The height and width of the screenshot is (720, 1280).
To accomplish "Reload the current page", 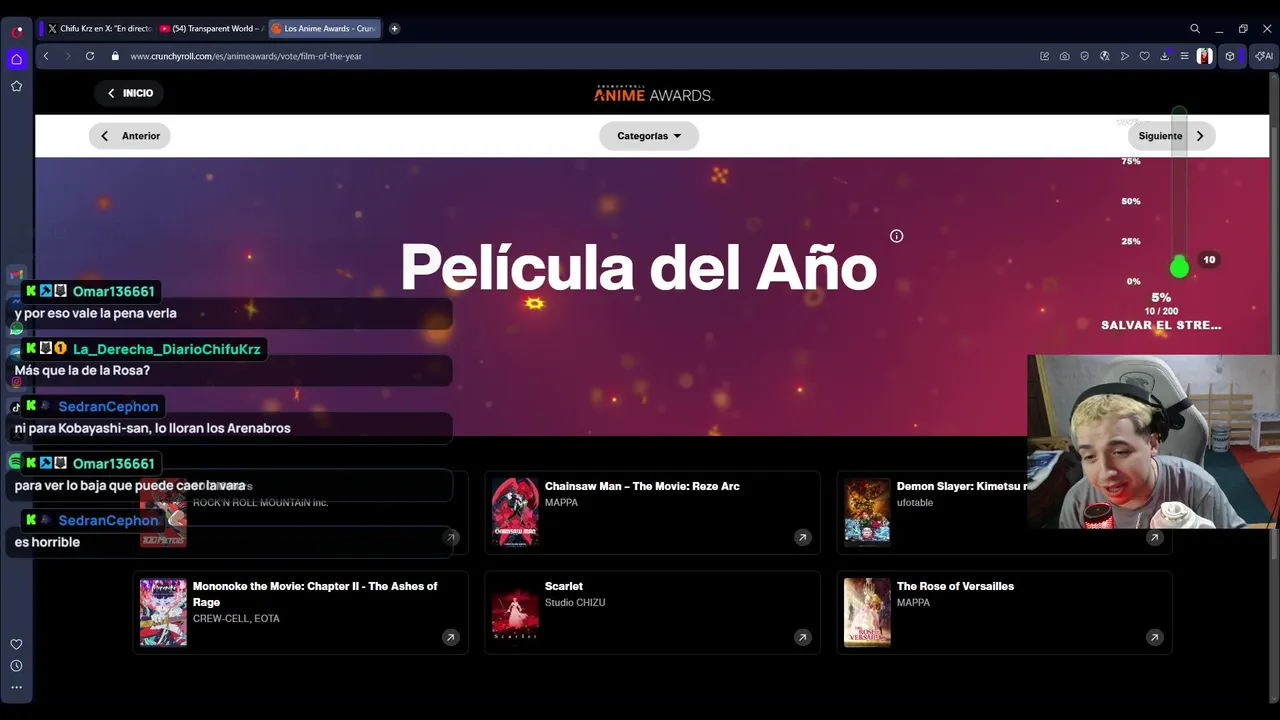I will coord(90,56).
